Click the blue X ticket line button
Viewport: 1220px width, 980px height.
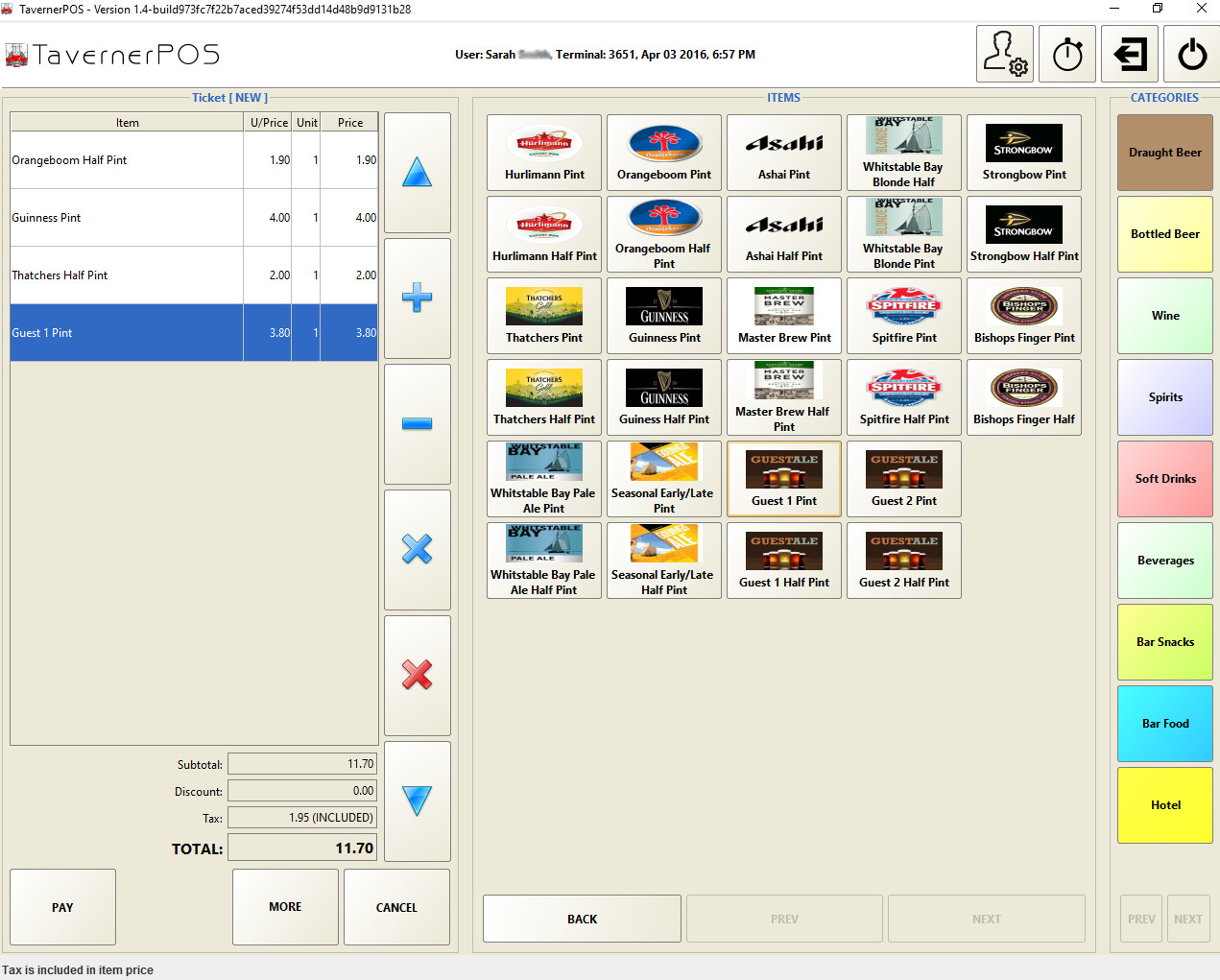[417, 549]
